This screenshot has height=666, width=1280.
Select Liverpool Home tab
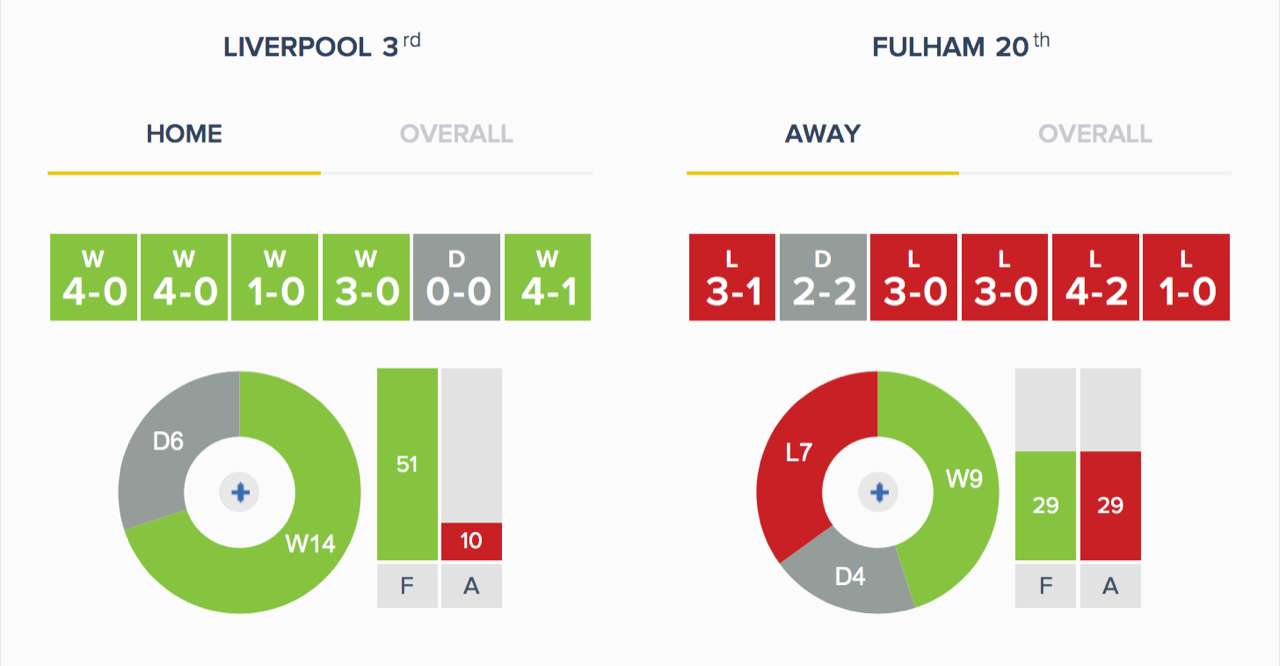pos(184,134)
